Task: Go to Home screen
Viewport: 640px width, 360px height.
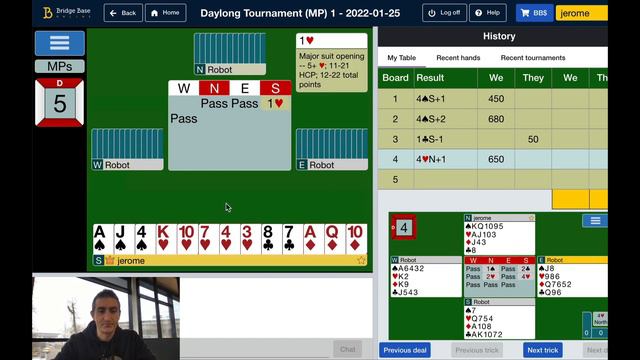Action: (x=166, y=13)
